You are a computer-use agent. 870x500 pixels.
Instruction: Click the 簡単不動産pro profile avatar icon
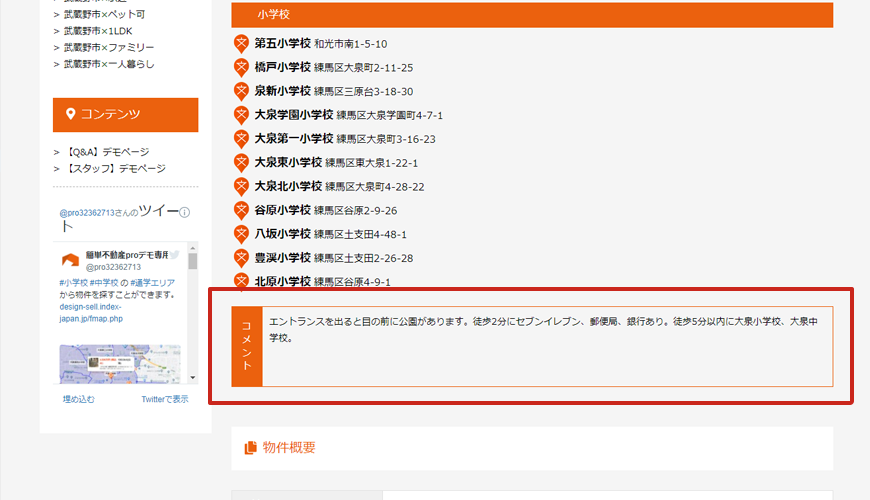[70, 261]
